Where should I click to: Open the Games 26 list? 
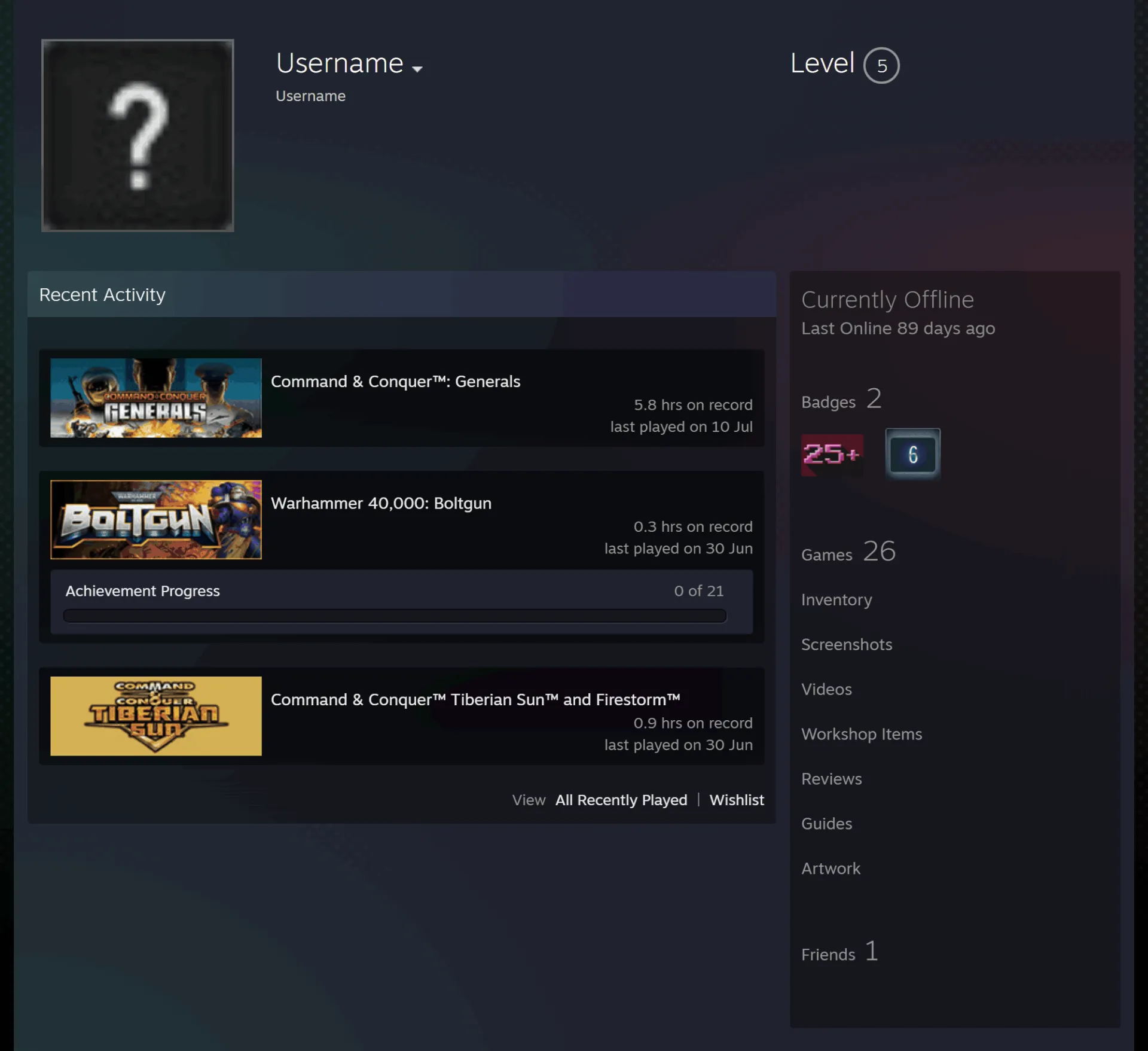click(848, 552)
